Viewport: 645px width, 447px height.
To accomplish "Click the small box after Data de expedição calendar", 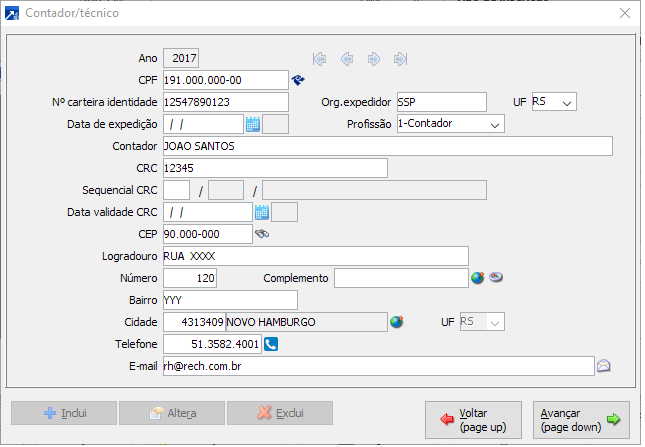I will pyautogui.click(x=276, y=124).
